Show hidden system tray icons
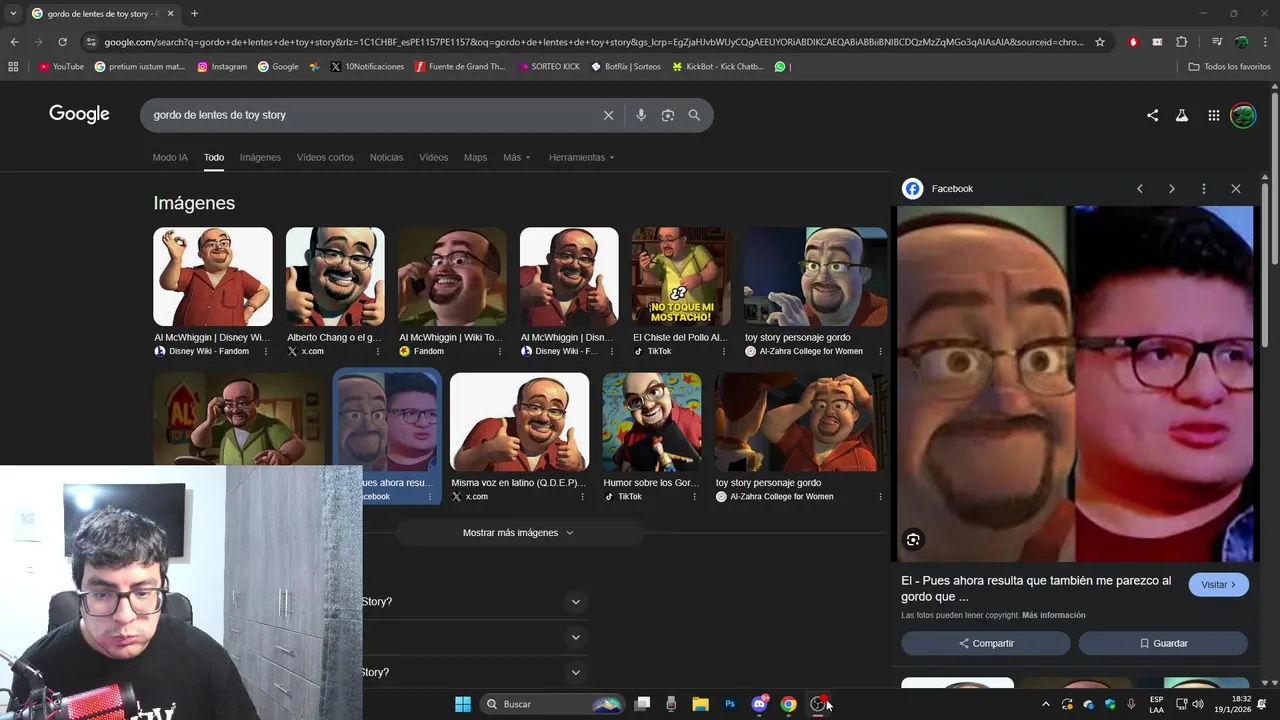 click(1046, 704)
